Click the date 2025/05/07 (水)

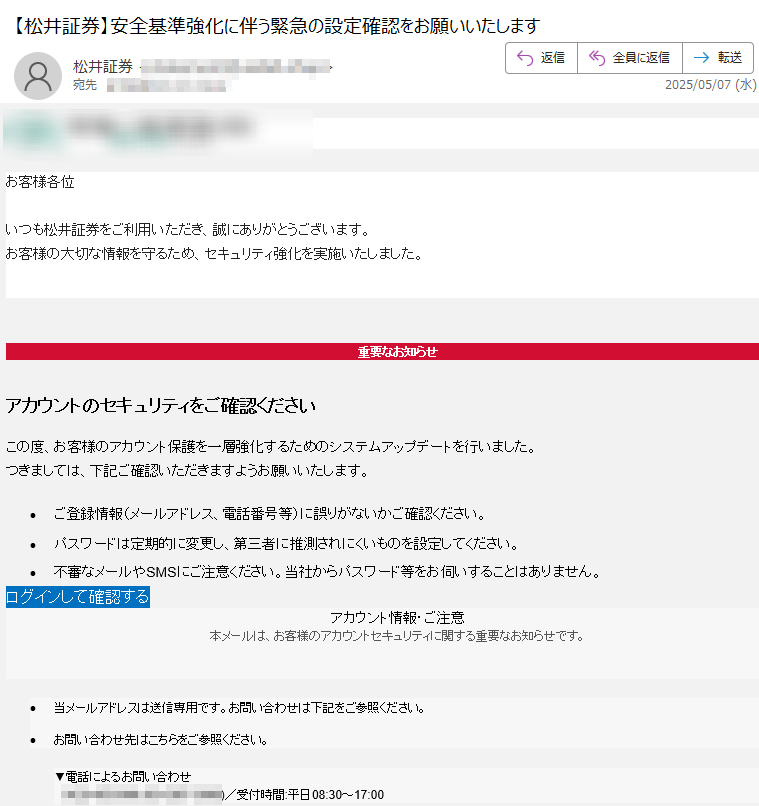pos(710,84)
